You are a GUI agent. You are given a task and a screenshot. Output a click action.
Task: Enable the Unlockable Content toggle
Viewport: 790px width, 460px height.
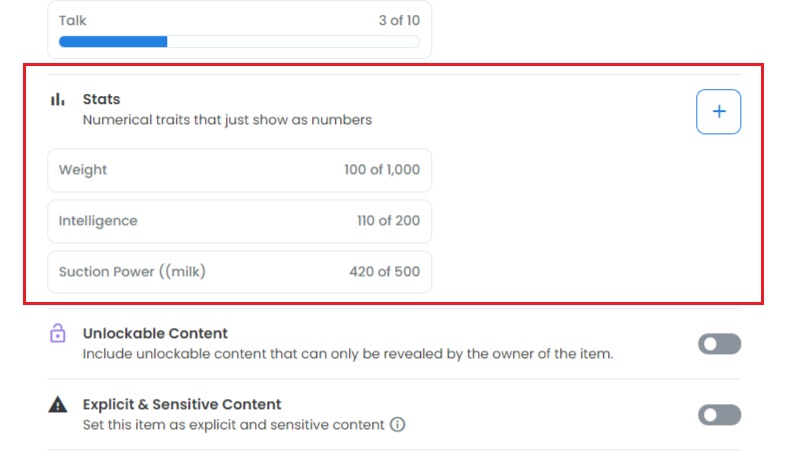(719, 344)
